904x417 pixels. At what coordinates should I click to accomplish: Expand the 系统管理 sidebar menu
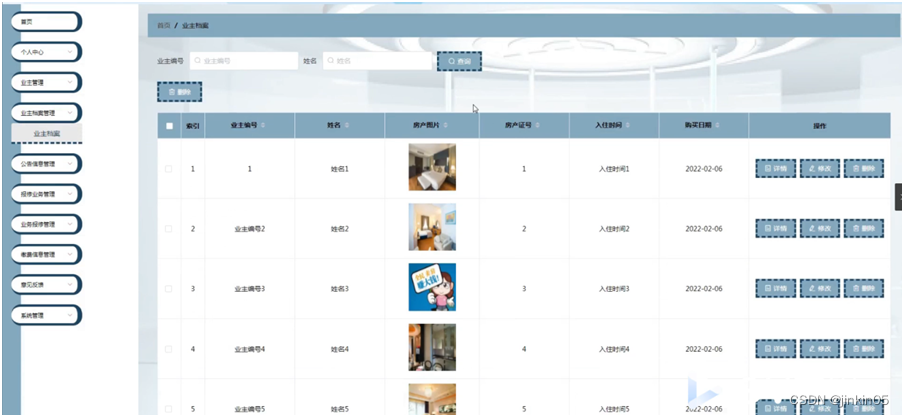pyautogui.click(x=45, y=315)
